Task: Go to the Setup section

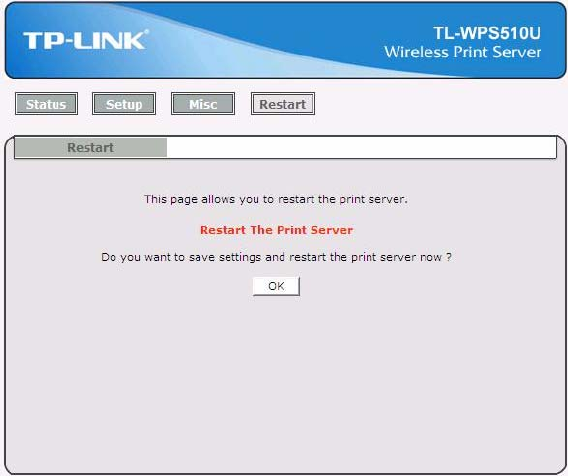Action: tap(124, 104)
